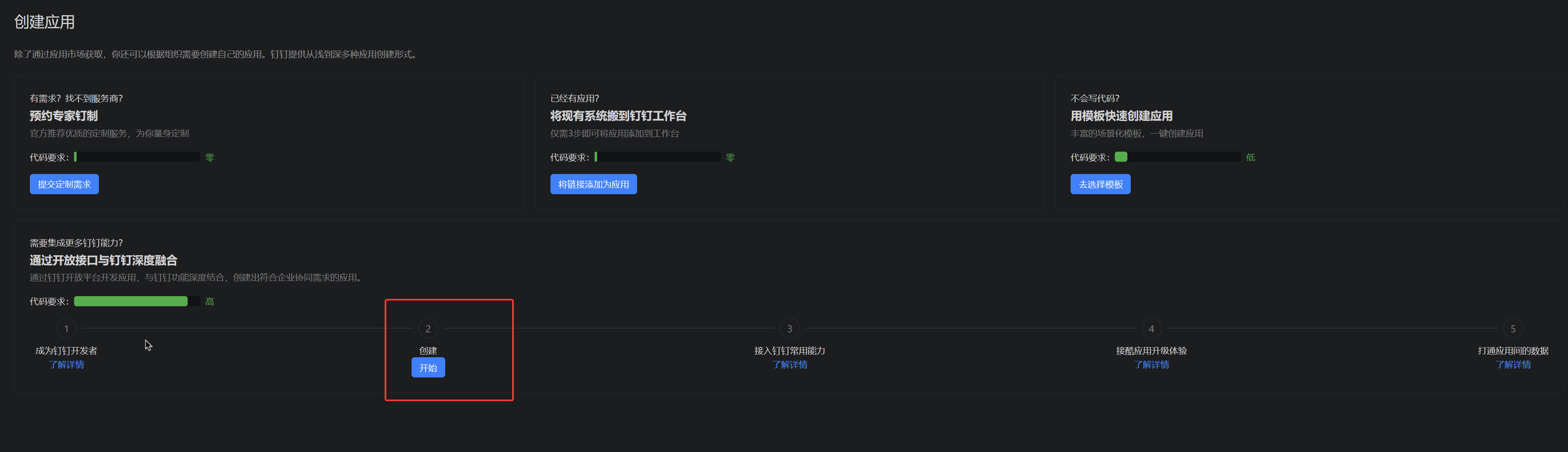Click the 成为钉钉开发者 step label
Screen dimensions: 1568x452
click(66, 350)
